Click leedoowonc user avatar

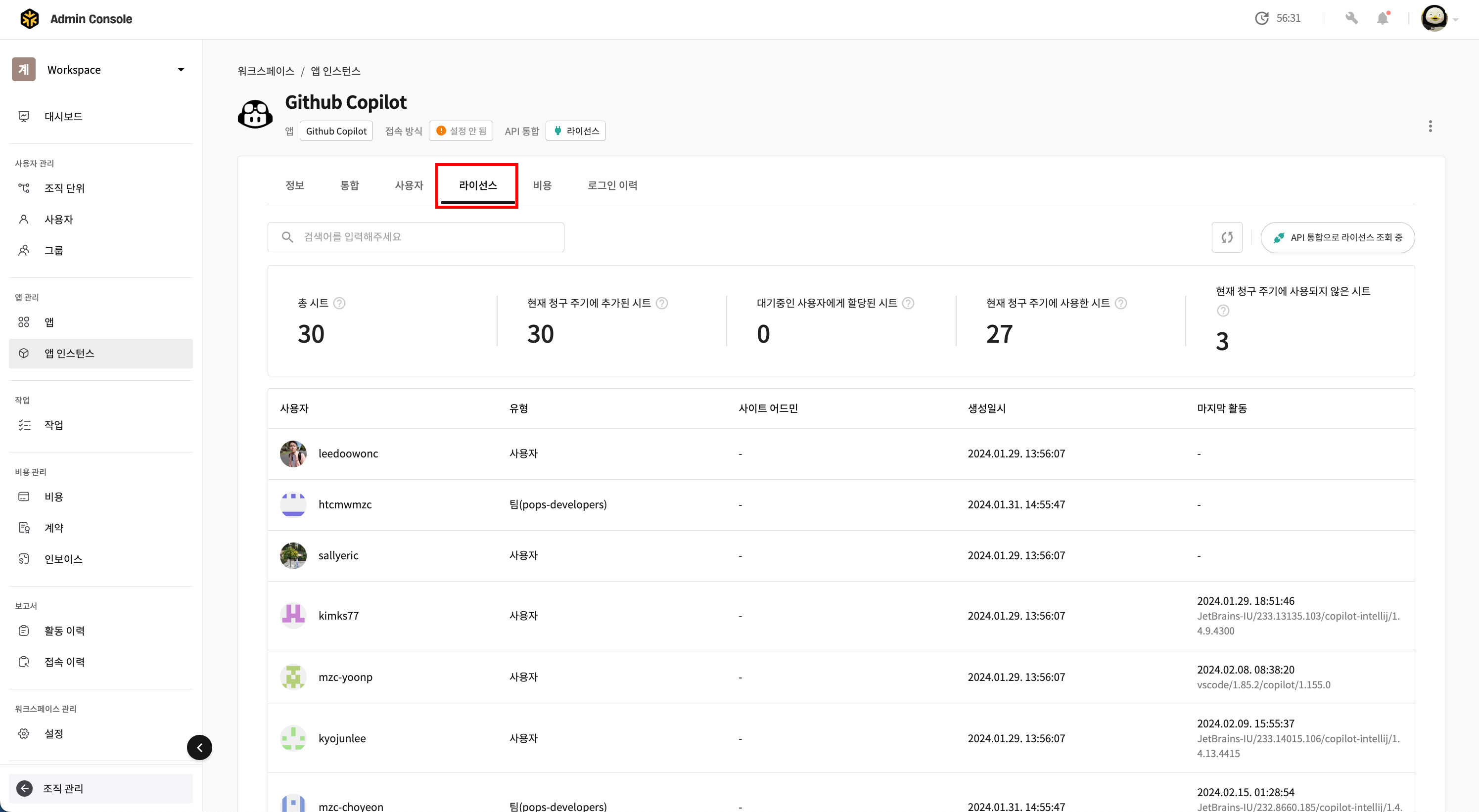coord(293,454)
